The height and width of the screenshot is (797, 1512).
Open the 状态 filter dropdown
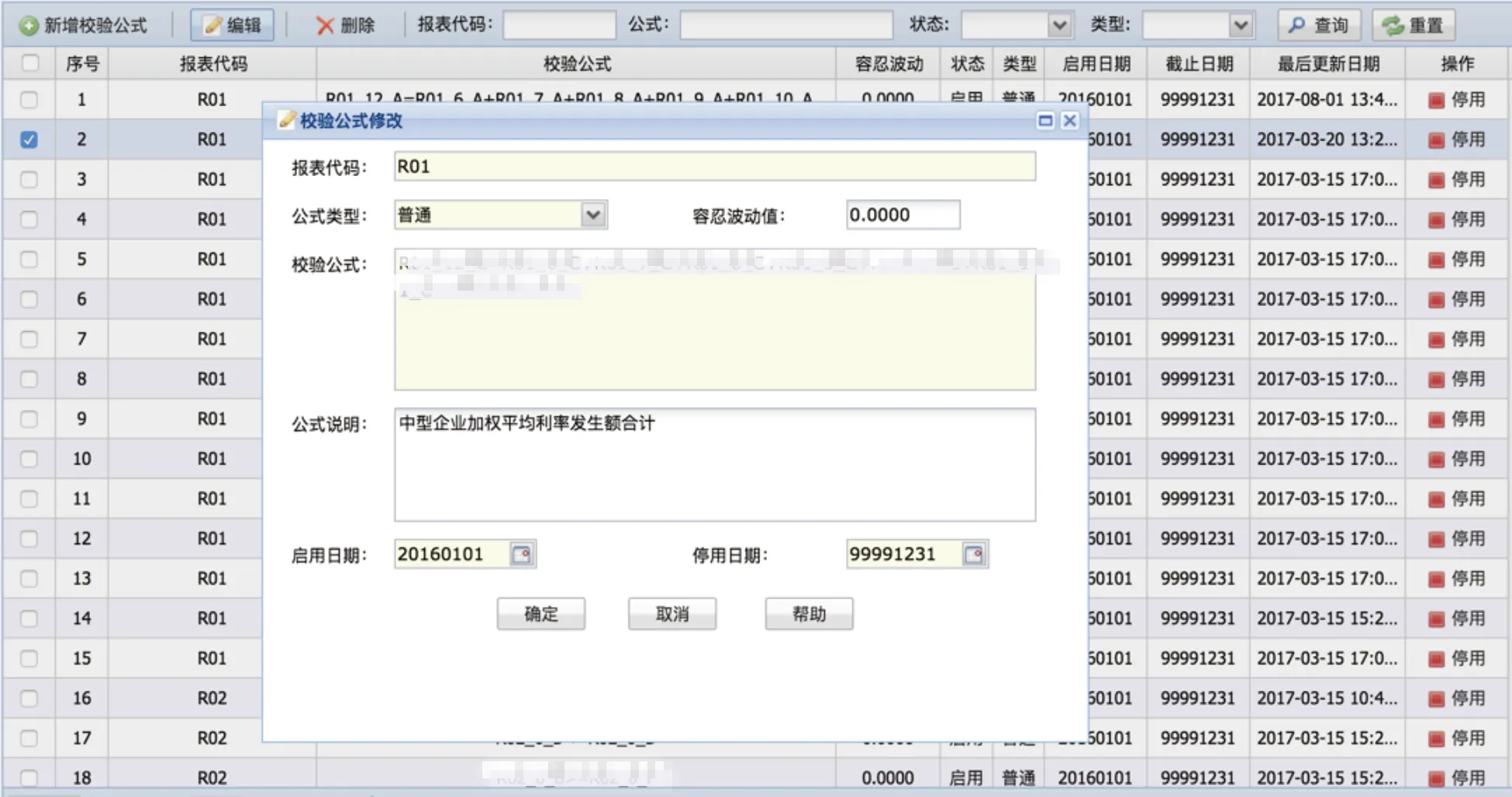tap(1058, 26)
